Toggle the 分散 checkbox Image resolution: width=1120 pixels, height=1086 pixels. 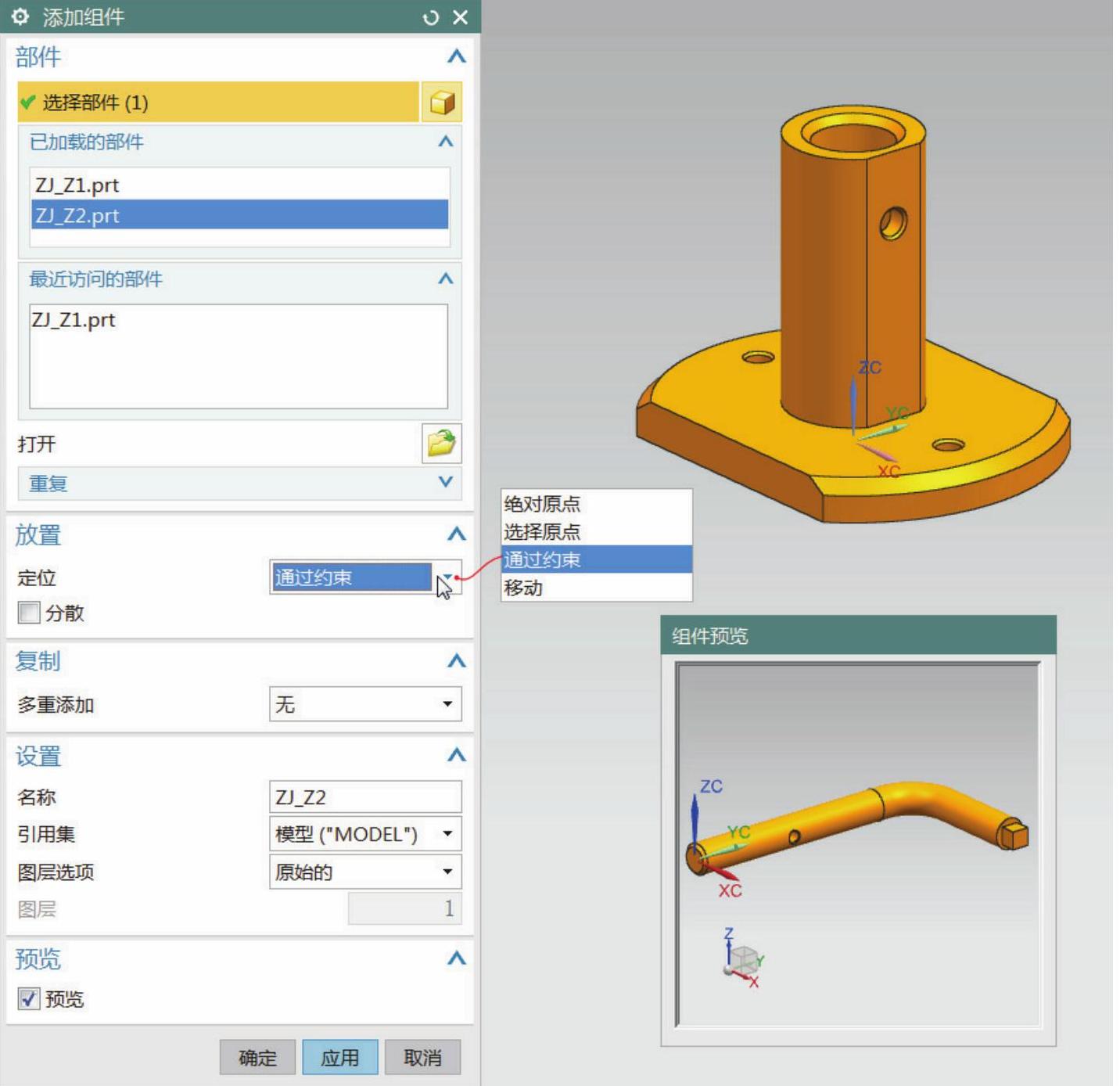pos(29,613)
